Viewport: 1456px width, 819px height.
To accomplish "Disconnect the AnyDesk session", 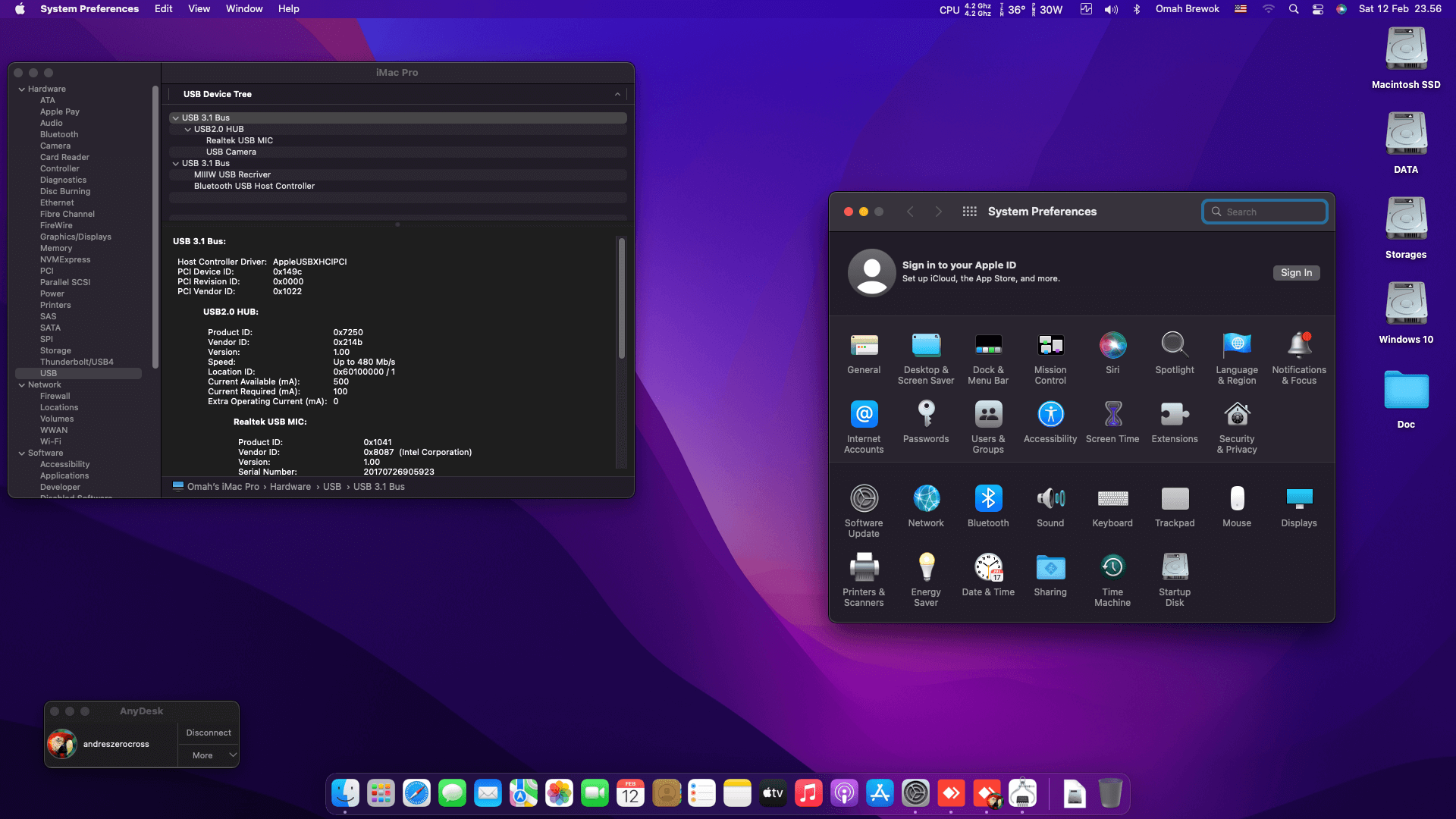I will point(209,733).
